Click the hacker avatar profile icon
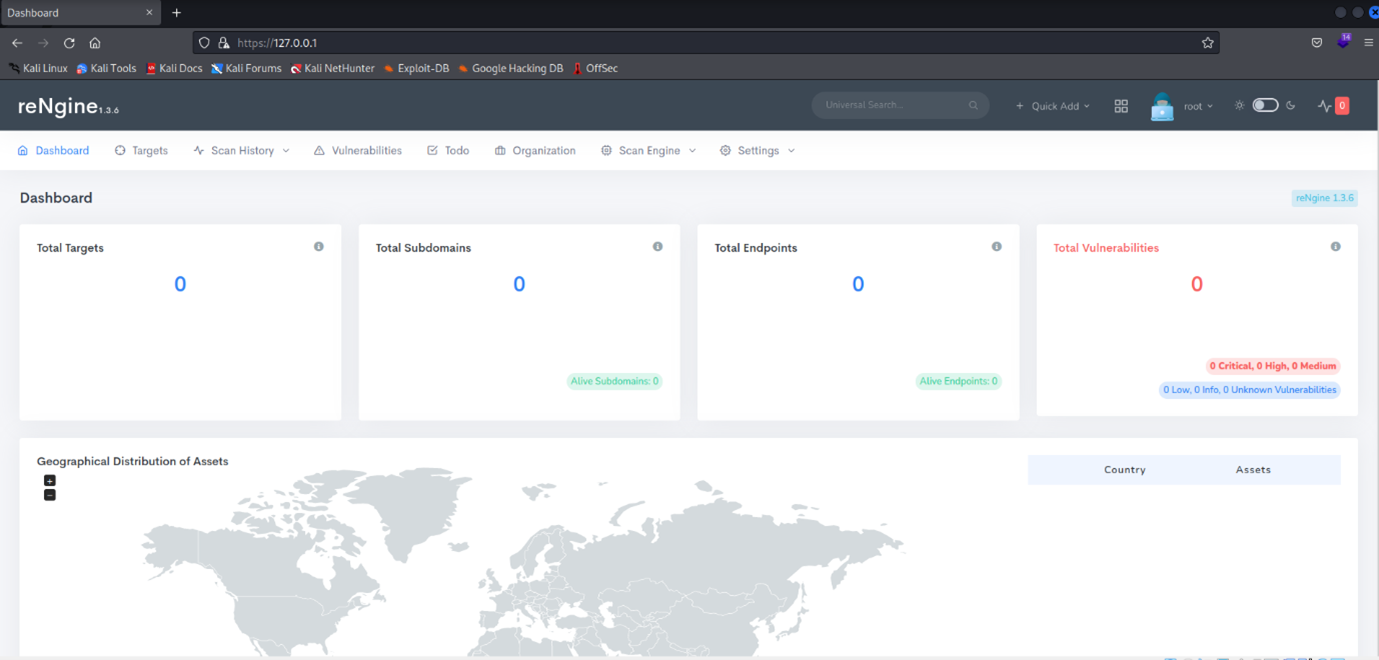 pyautogui.click(x=1161, y=105)
